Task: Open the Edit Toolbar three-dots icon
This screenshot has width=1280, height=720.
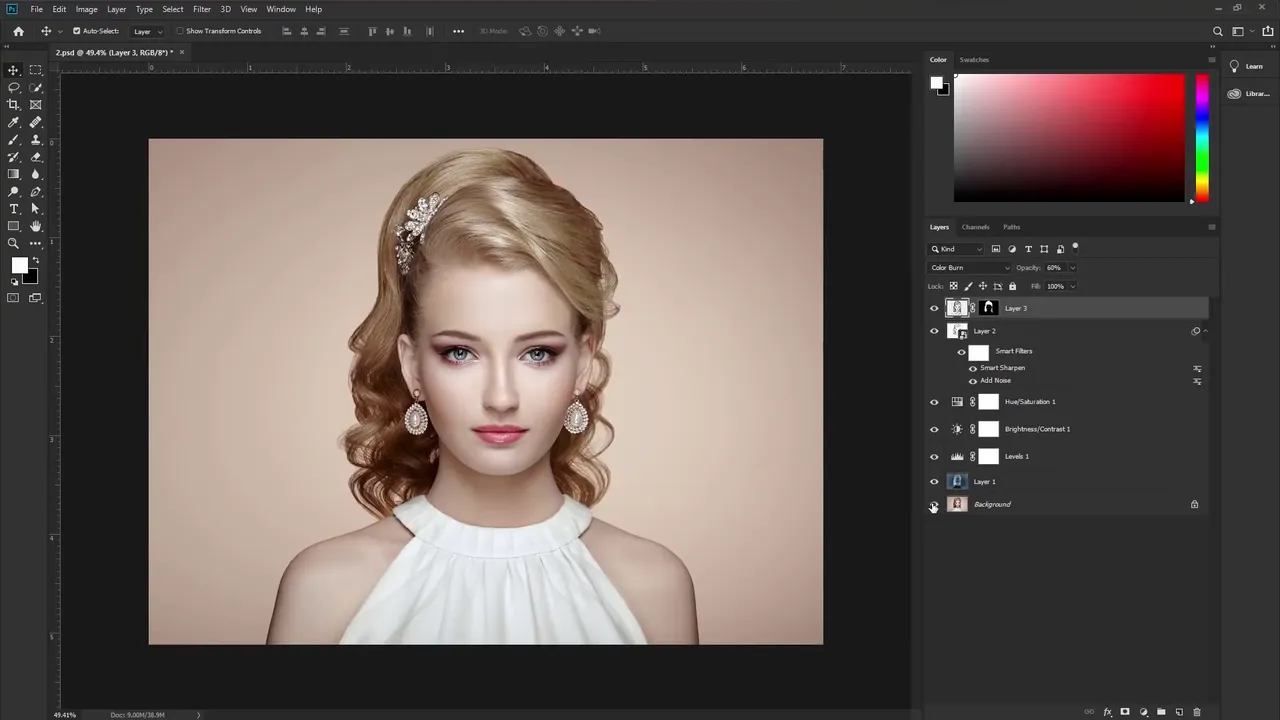Action: (x=36, y=243)
